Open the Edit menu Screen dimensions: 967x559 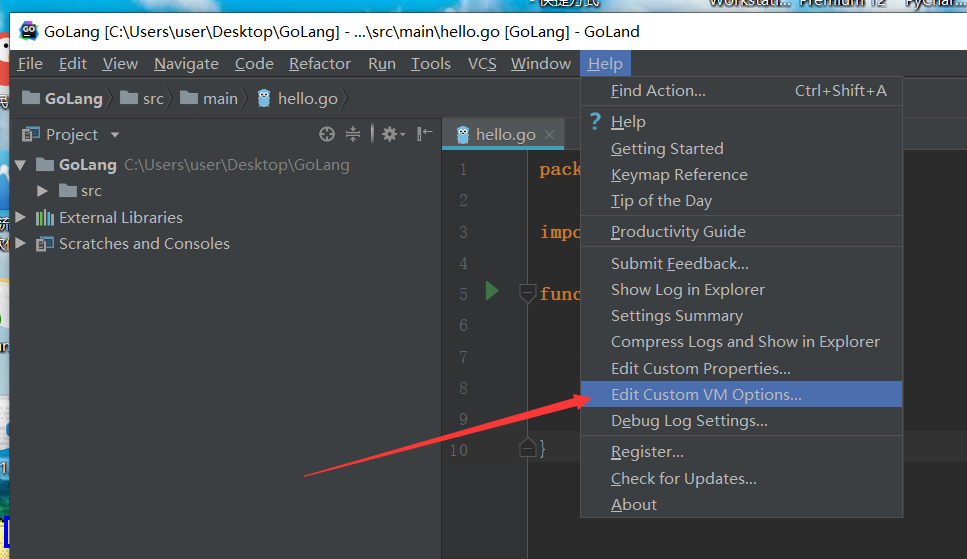click(x=73, y=64)
